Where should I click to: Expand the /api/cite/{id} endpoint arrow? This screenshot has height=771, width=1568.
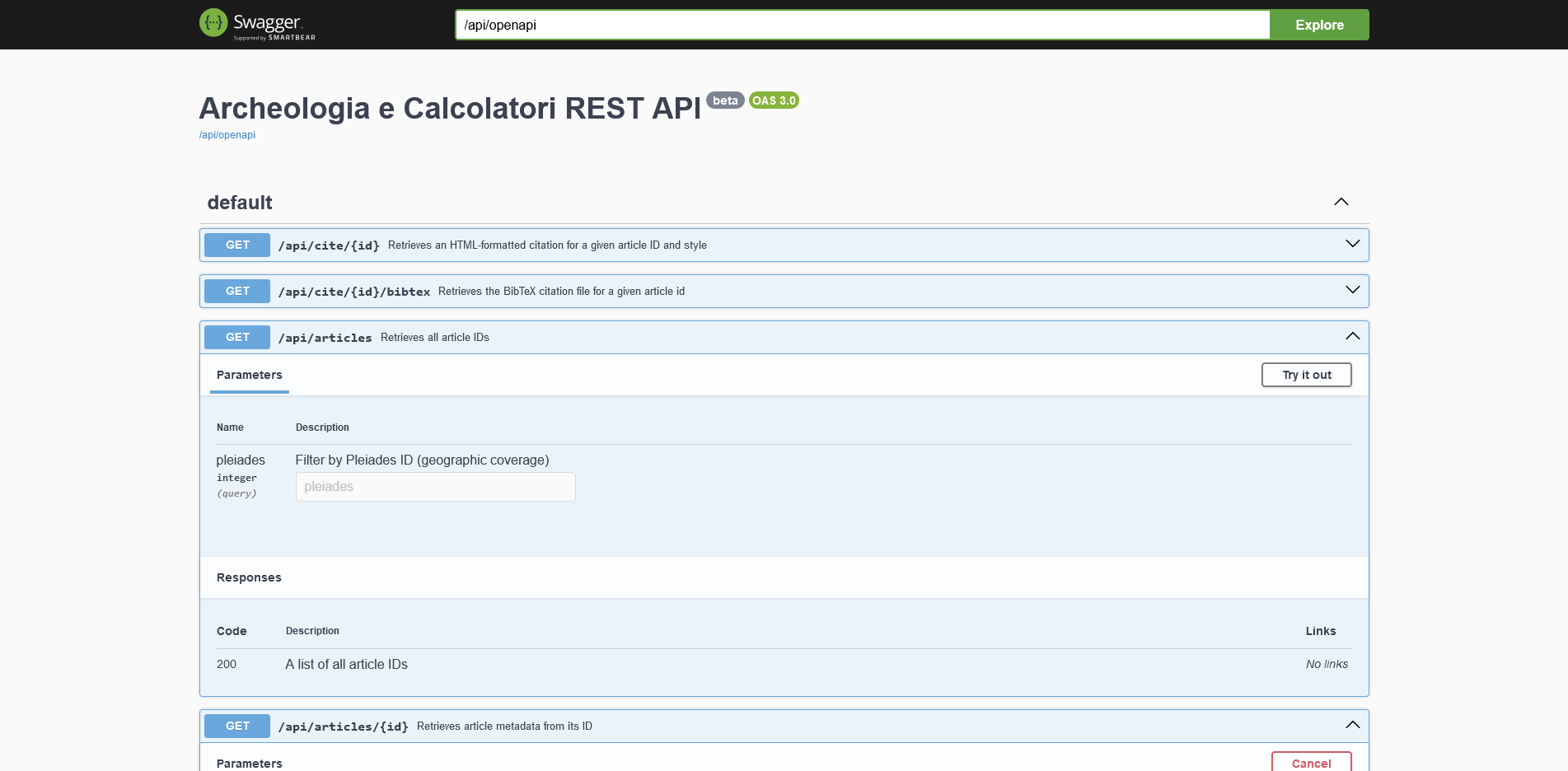(1352, 244)
